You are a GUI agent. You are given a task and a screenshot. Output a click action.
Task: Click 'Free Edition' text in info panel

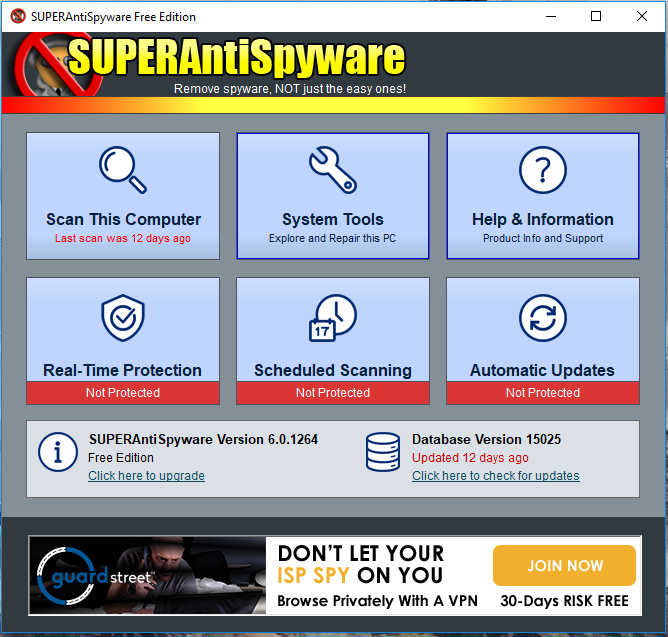click(121, 458)
